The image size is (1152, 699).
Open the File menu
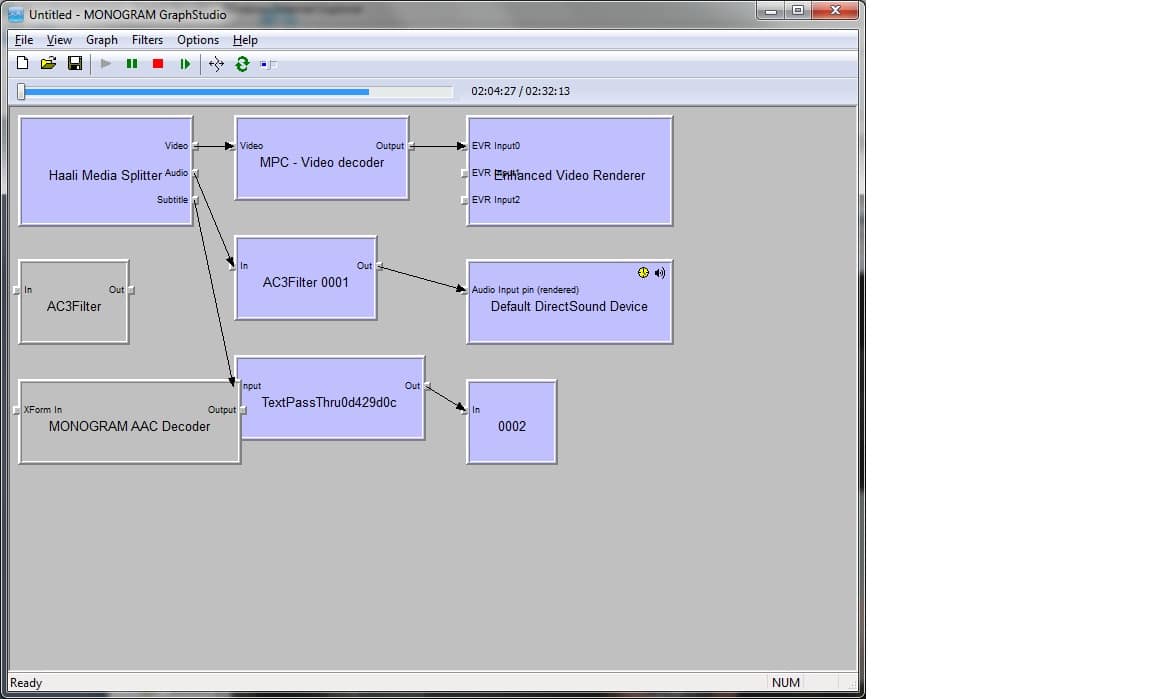click(24, 40)
